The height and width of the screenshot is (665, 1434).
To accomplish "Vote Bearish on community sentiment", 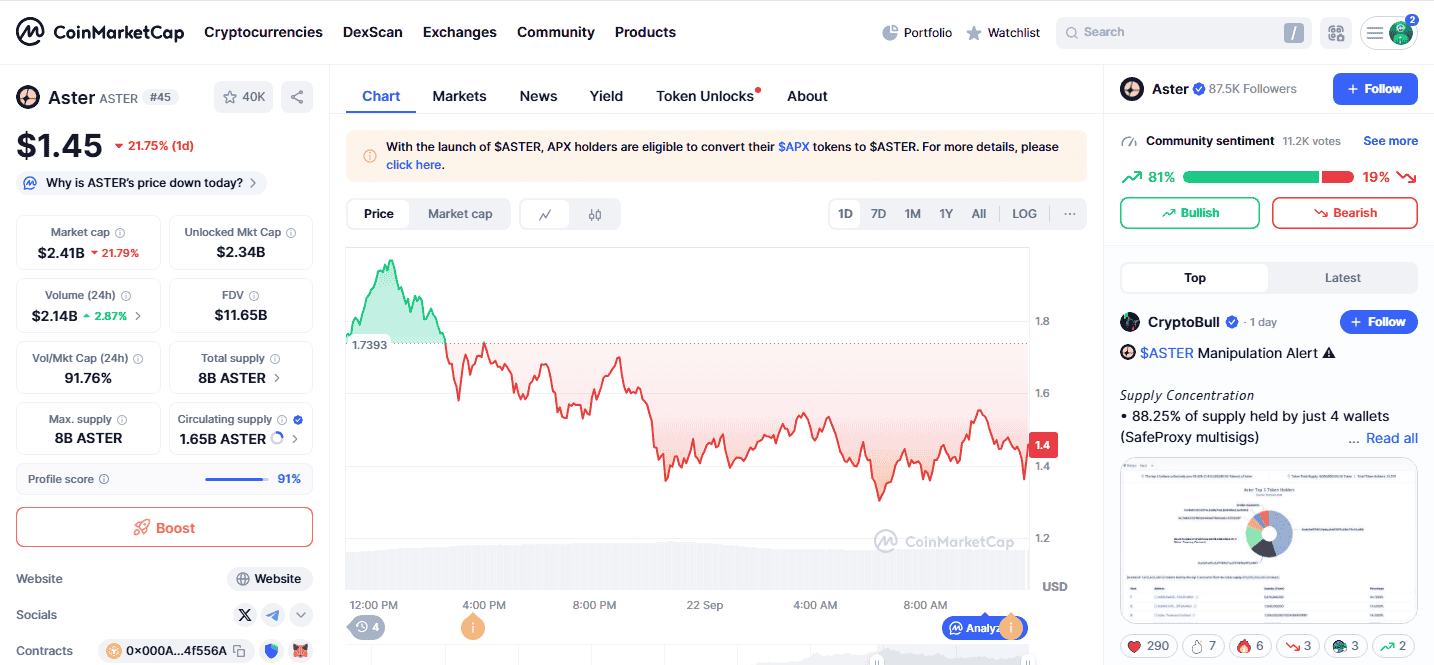I will 1344,213.
